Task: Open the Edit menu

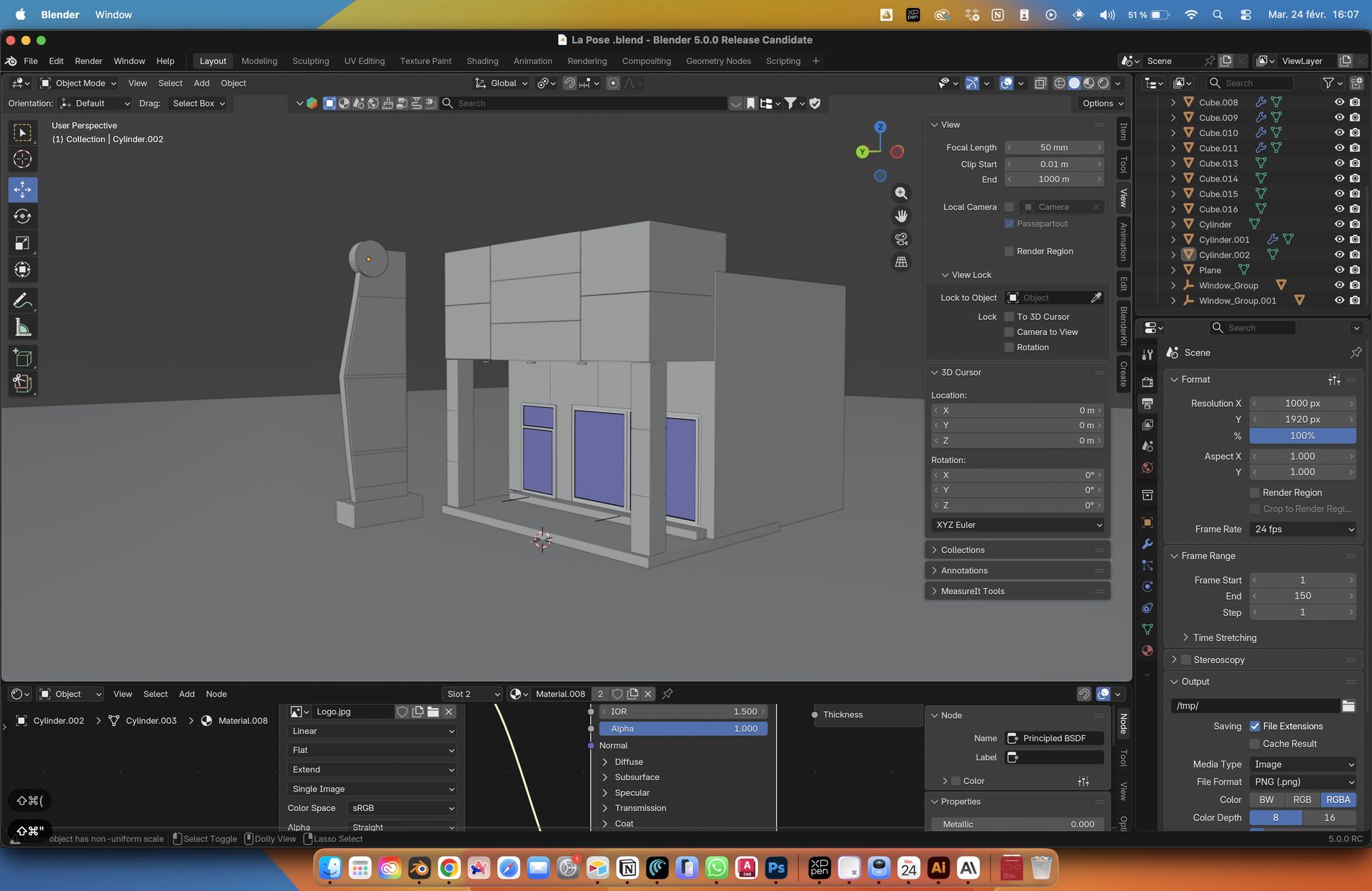Action: point(56,61)
